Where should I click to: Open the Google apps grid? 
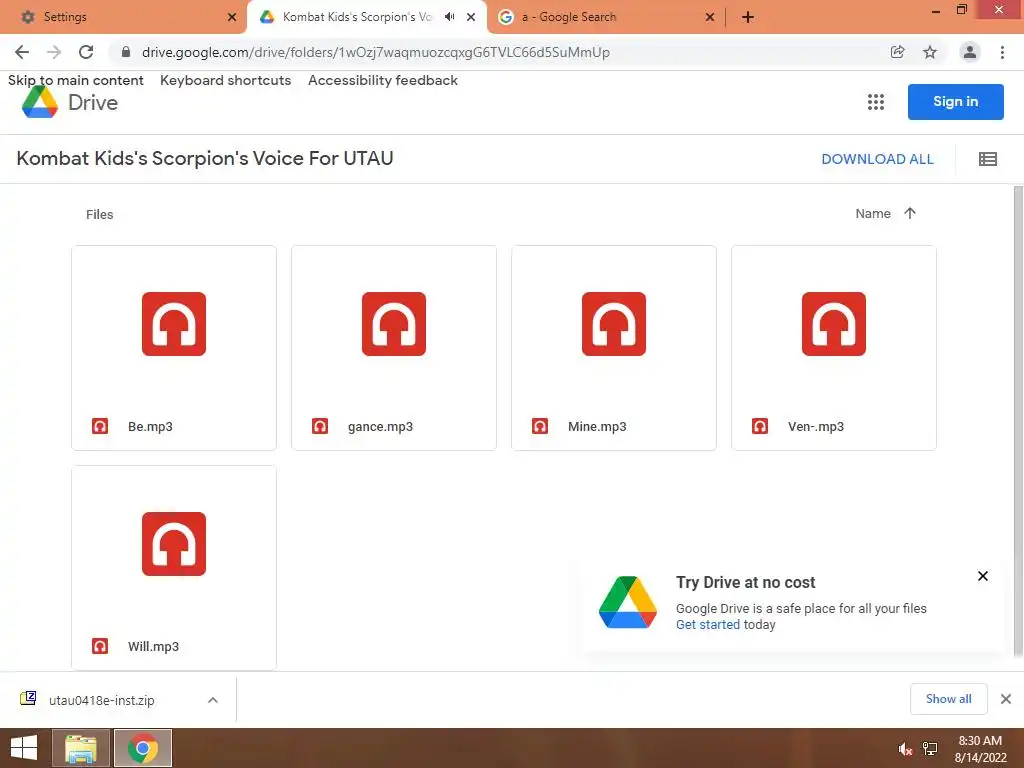click(x=876, y=102)
